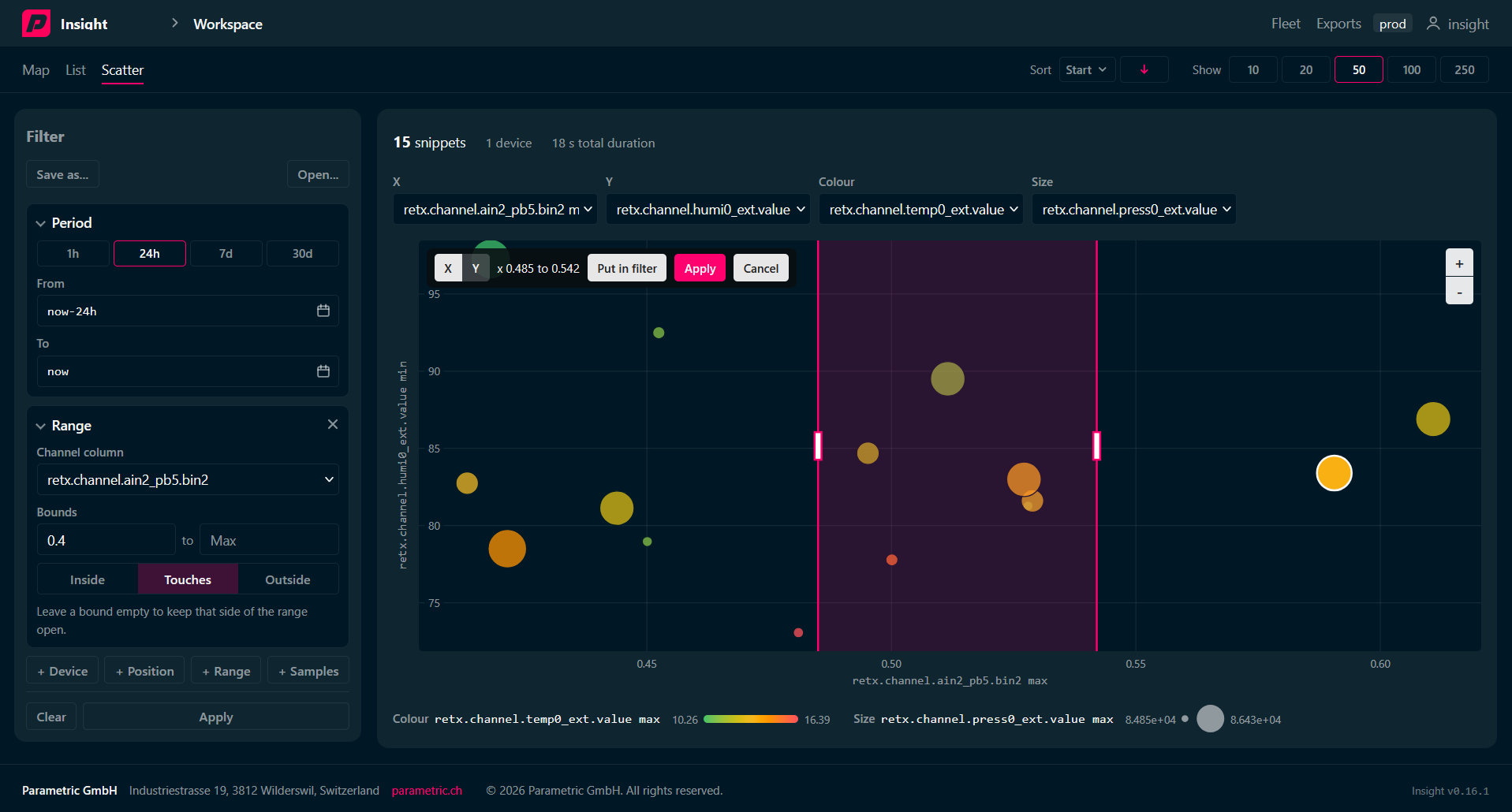Image resolution: width=1512 pixels, height=812 pixels.
Task: Click the Insight logo icon
Action: 36,24
